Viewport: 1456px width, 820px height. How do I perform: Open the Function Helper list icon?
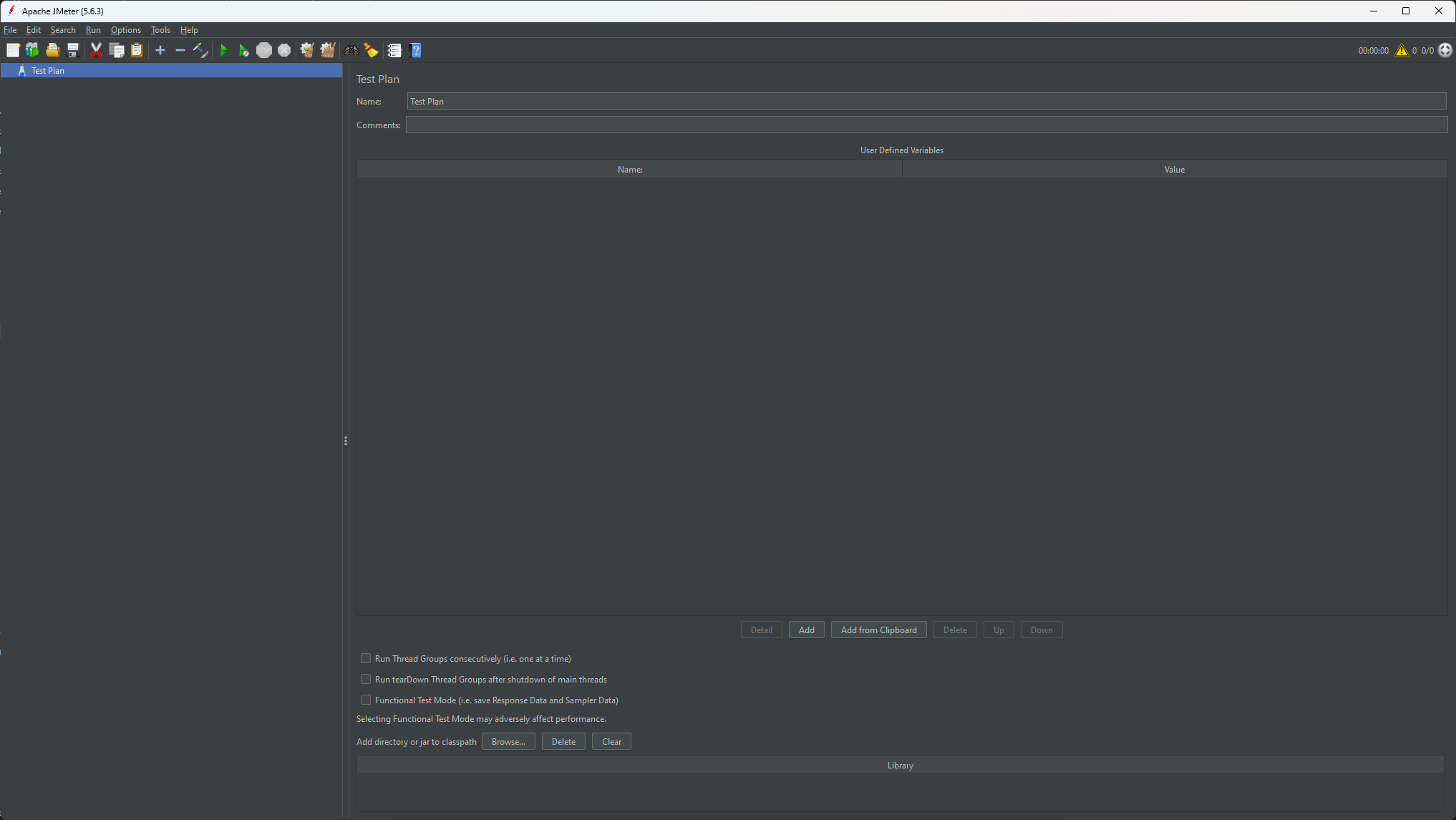(394, 50)
